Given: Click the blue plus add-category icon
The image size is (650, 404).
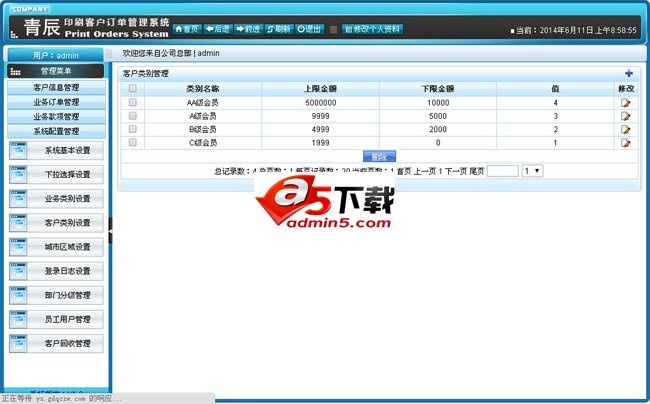Looking at the screenshot, I should [x=628, y=73].
